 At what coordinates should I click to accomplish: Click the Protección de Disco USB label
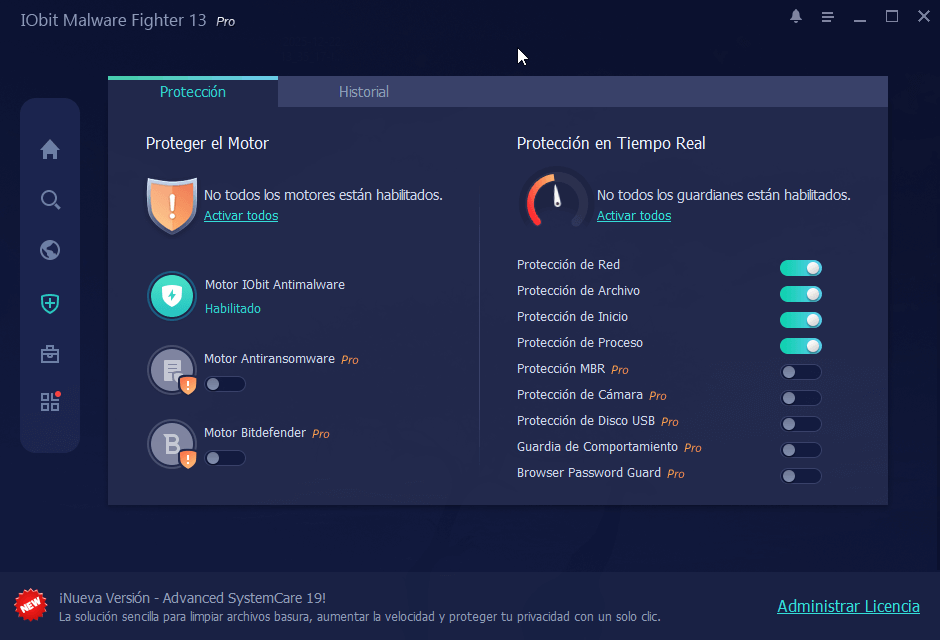tap(586, 421)
